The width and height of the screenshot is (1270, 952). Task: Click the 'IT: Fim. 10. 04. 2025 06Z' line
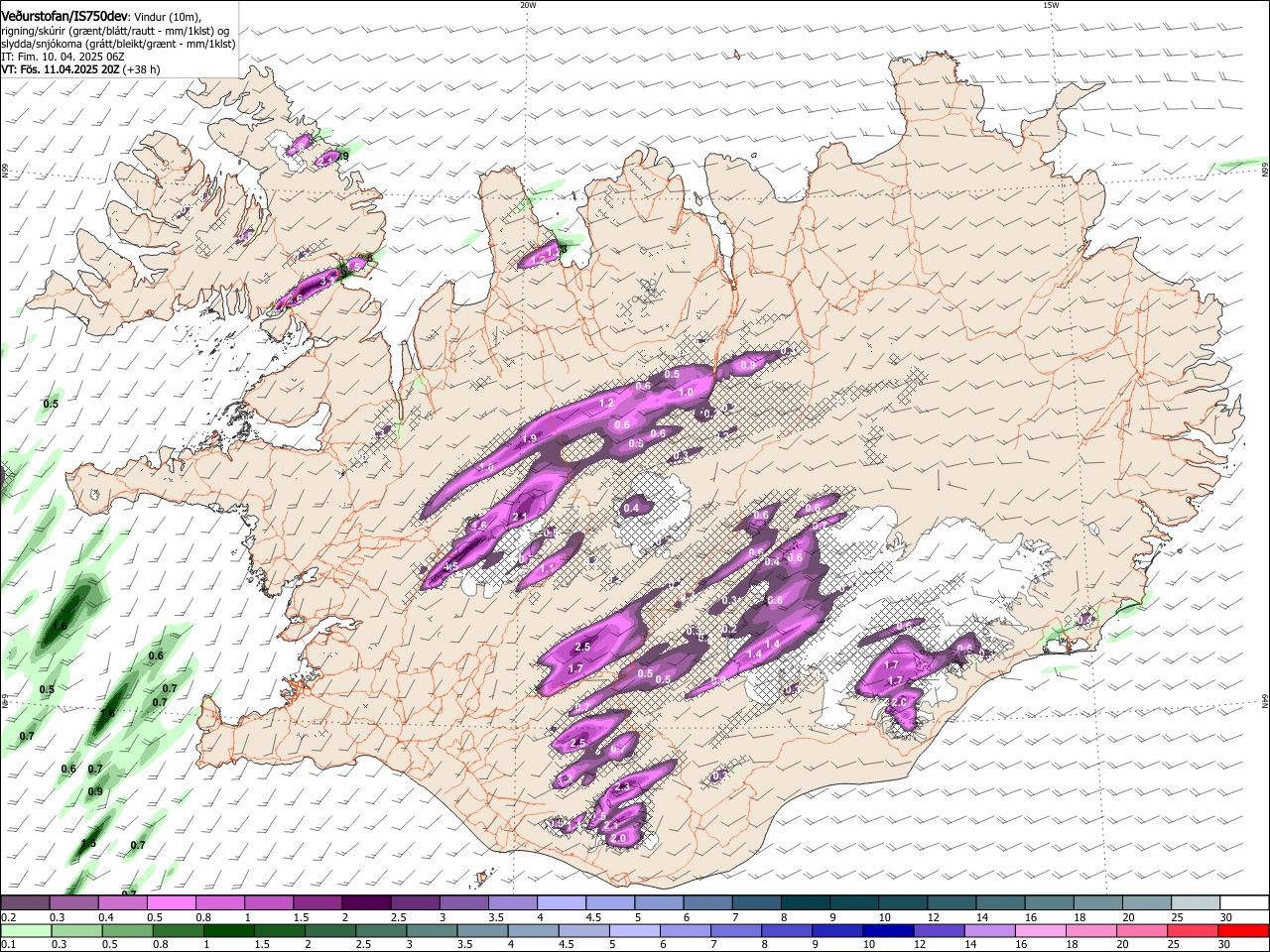click(x=62, y=57)
